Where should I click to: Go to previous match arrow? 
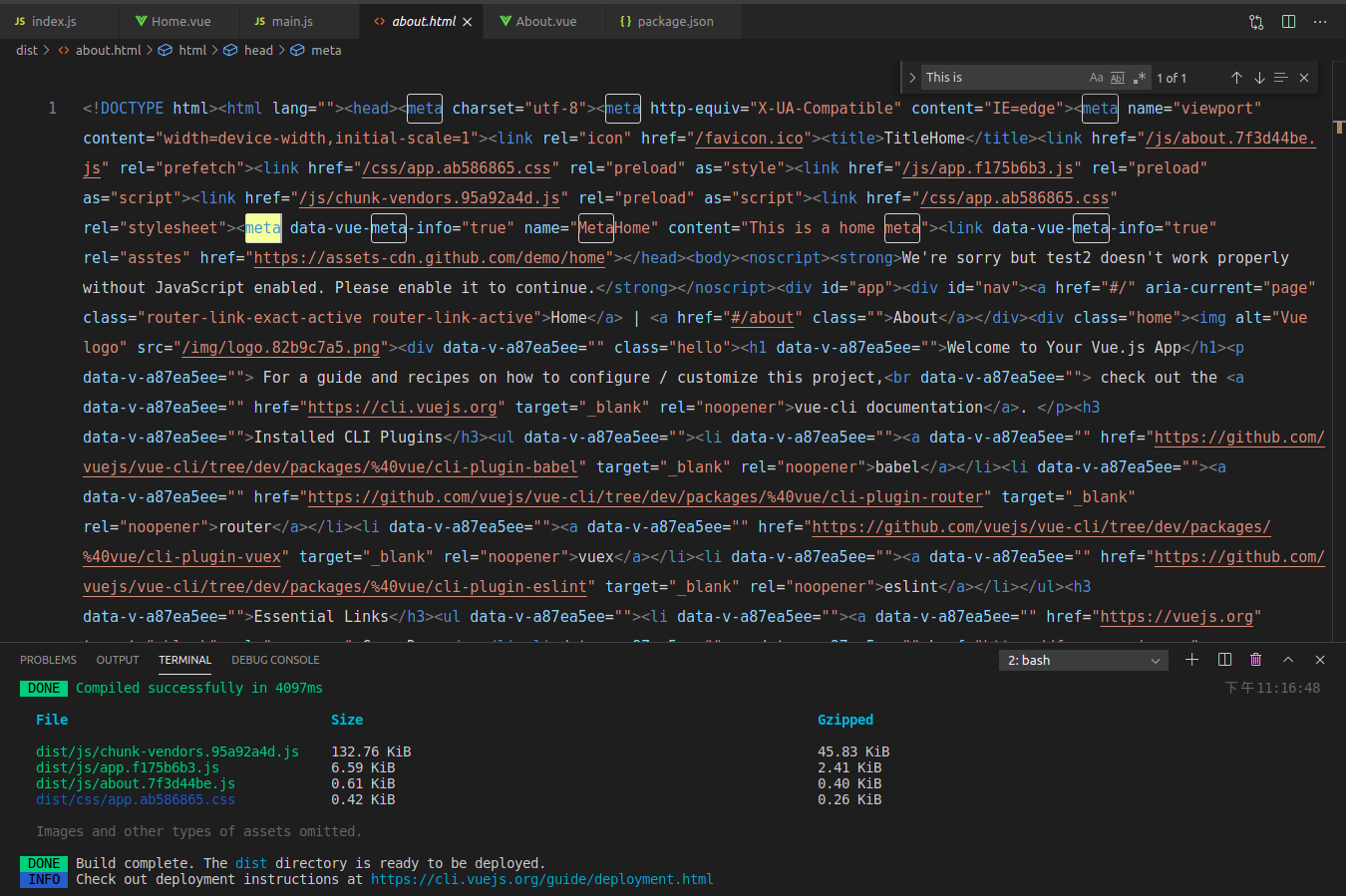1236,78
